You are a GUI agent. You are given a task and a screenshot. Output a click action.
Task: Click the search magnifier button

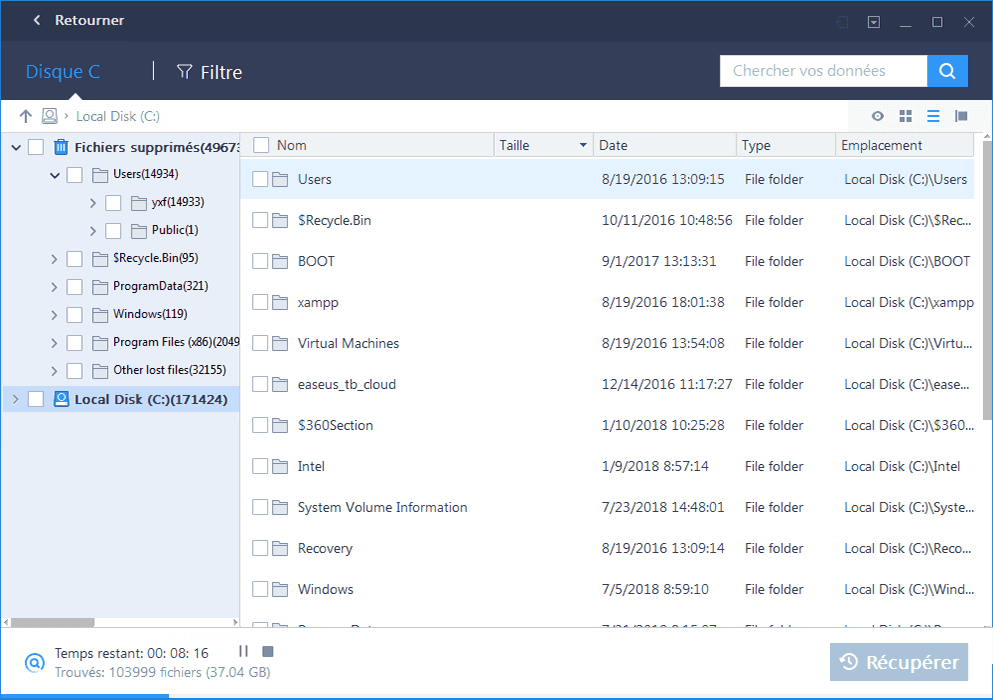(947, 71)
